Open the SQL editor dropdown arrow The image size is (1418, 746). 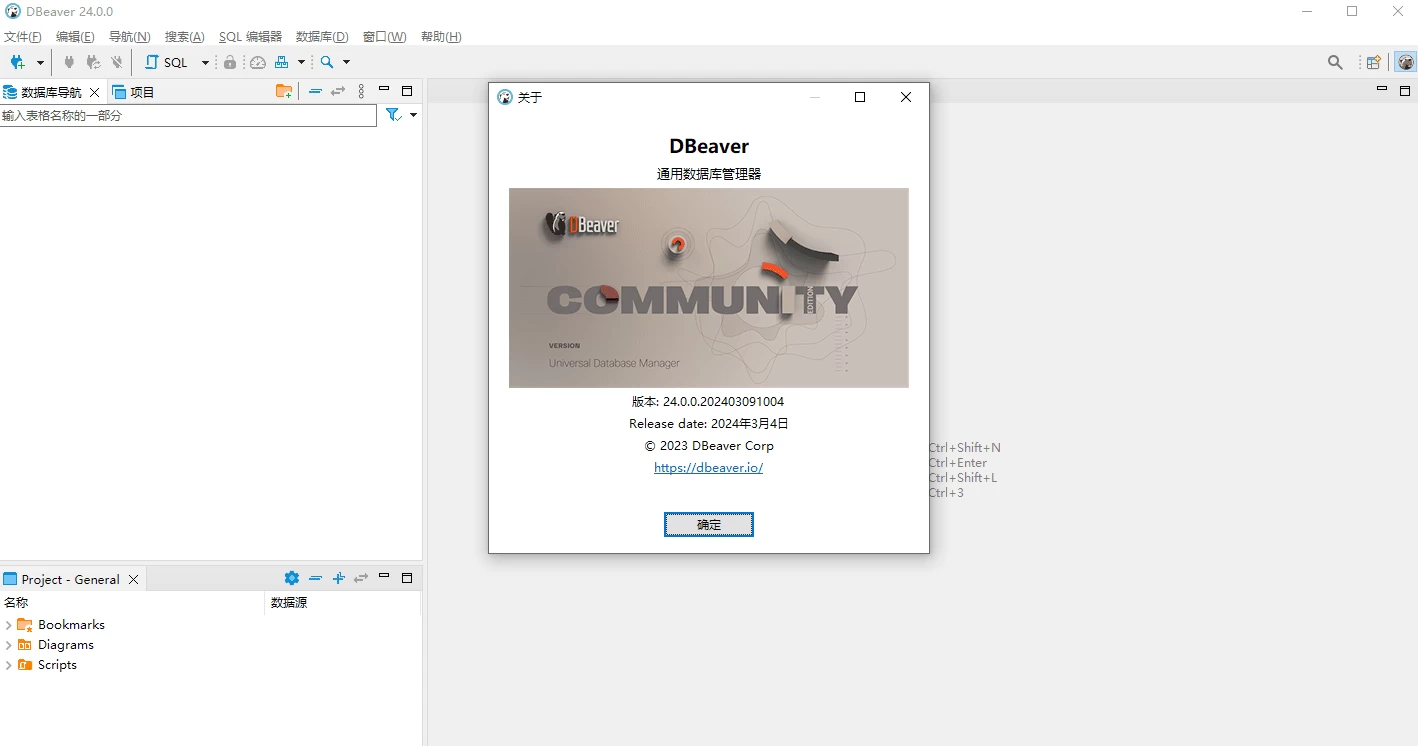coord(205,62)
